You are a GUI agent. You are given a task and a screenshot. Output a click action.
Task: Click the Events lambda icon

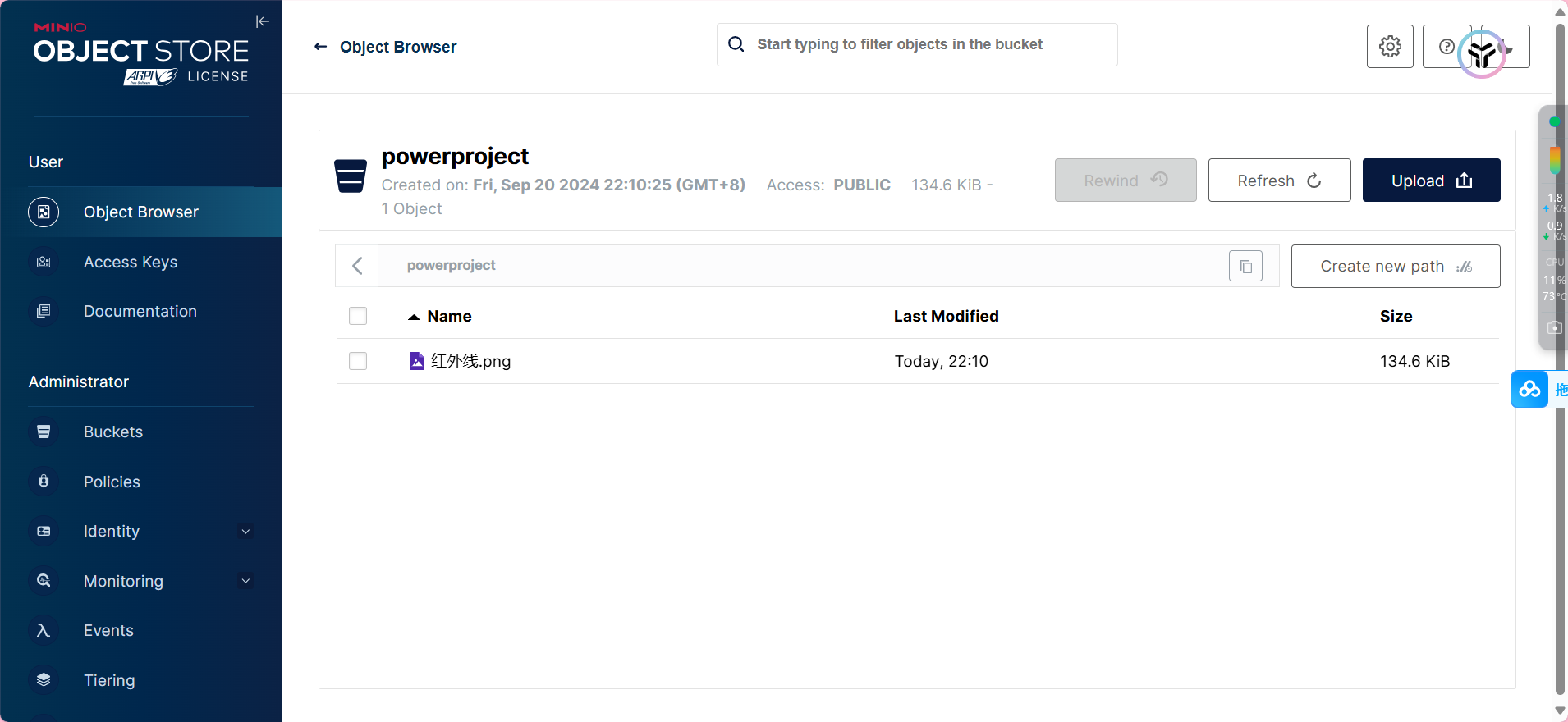click(x=44, y=630)
